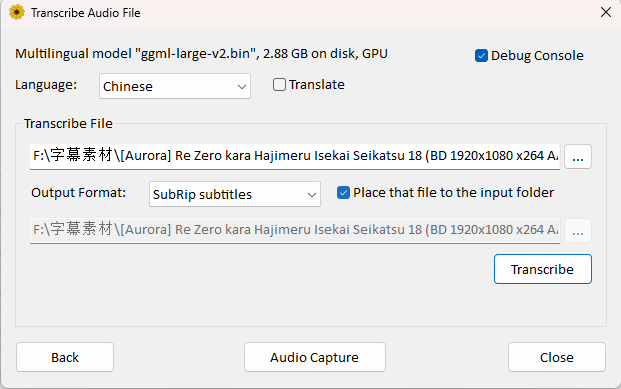Click the "Output Format:" label
Screen dimensions: 621x389
[78, 193]
